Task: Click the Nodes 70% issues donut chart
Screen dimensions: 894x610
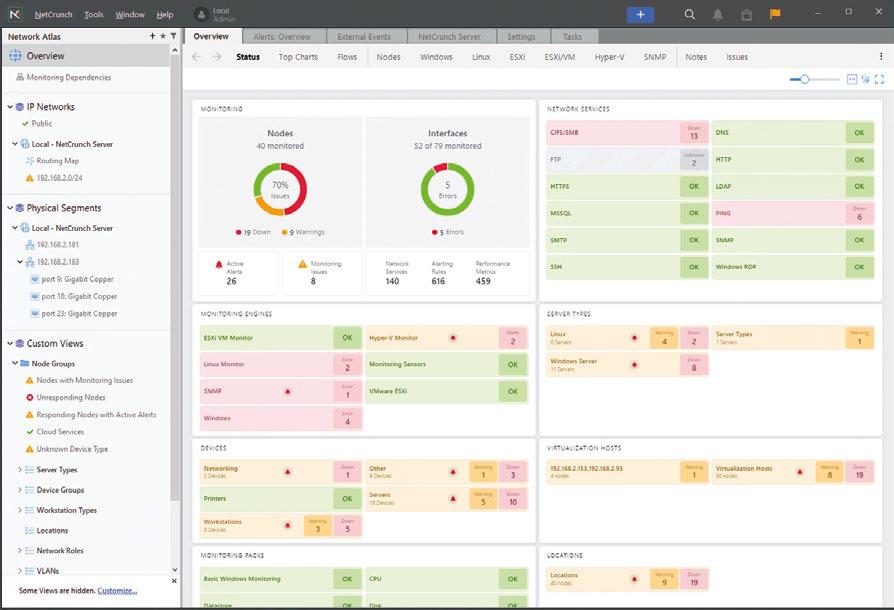Action: pos(280,189)
